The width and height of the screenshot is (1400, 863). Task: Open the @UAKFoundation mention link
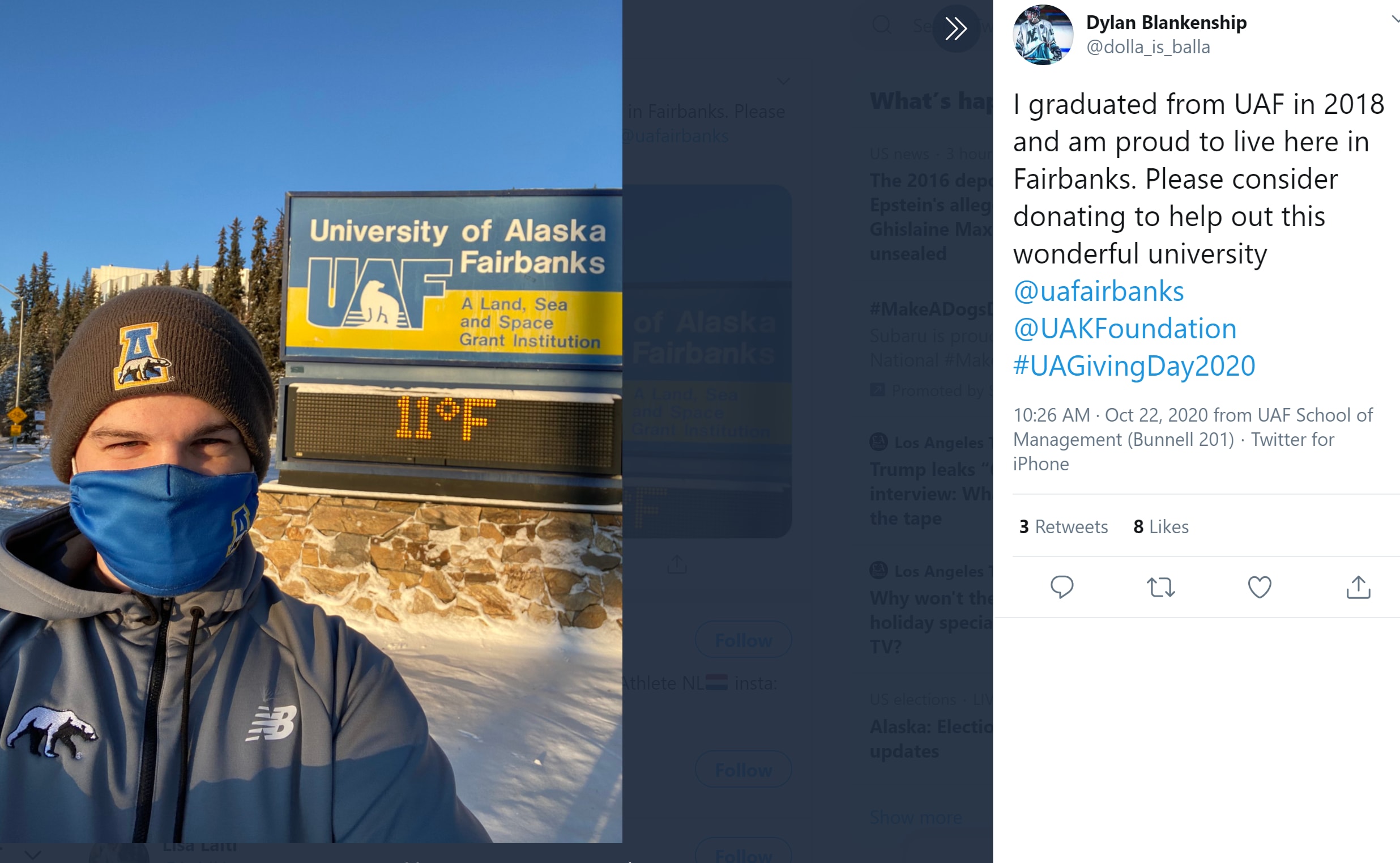click(x=1124, y=329)
